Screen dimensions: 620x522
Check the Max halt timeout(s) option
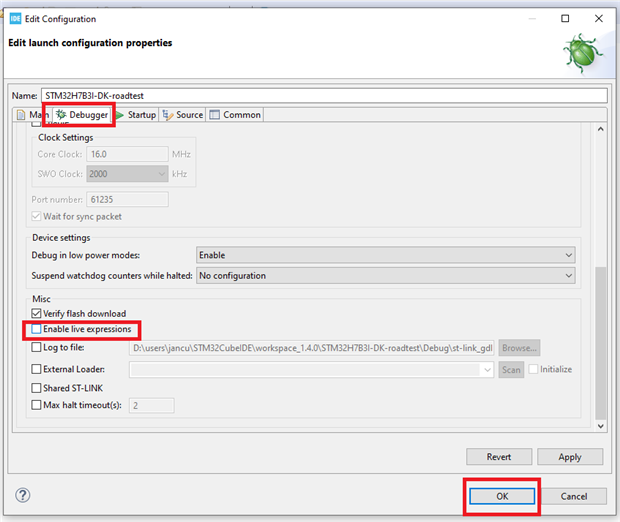click(x=36, y=405)
